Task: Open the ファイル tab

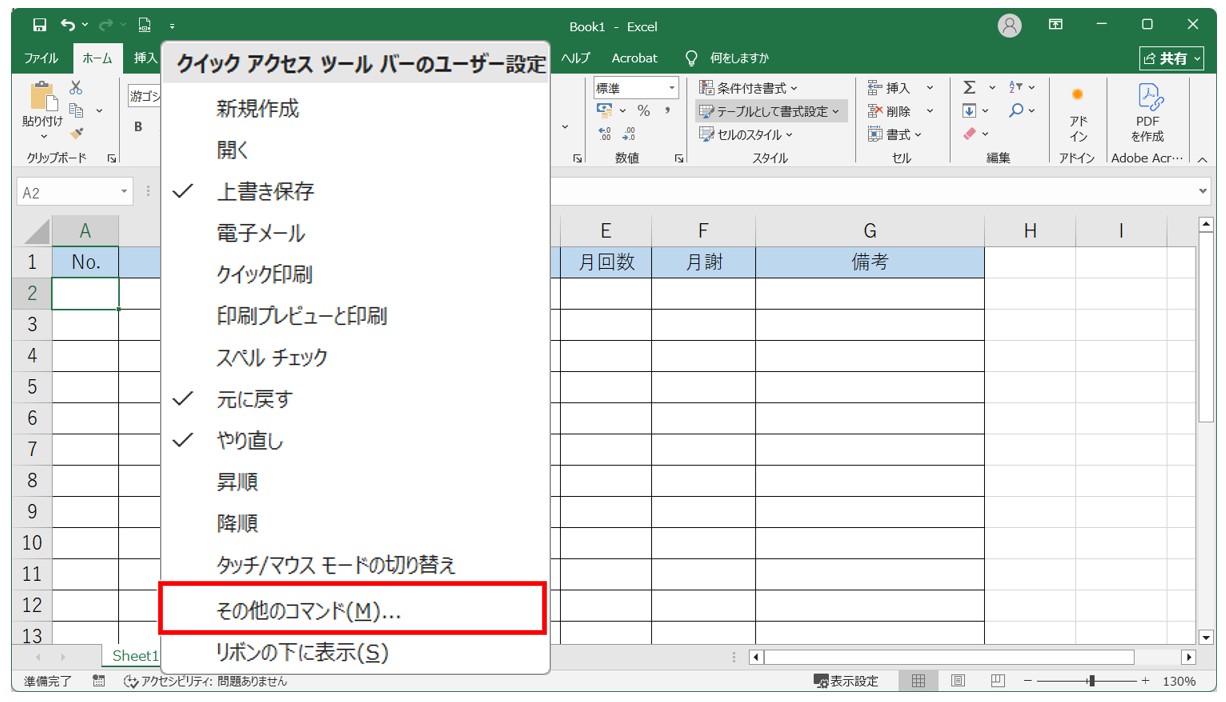Action: click(41, 58)
